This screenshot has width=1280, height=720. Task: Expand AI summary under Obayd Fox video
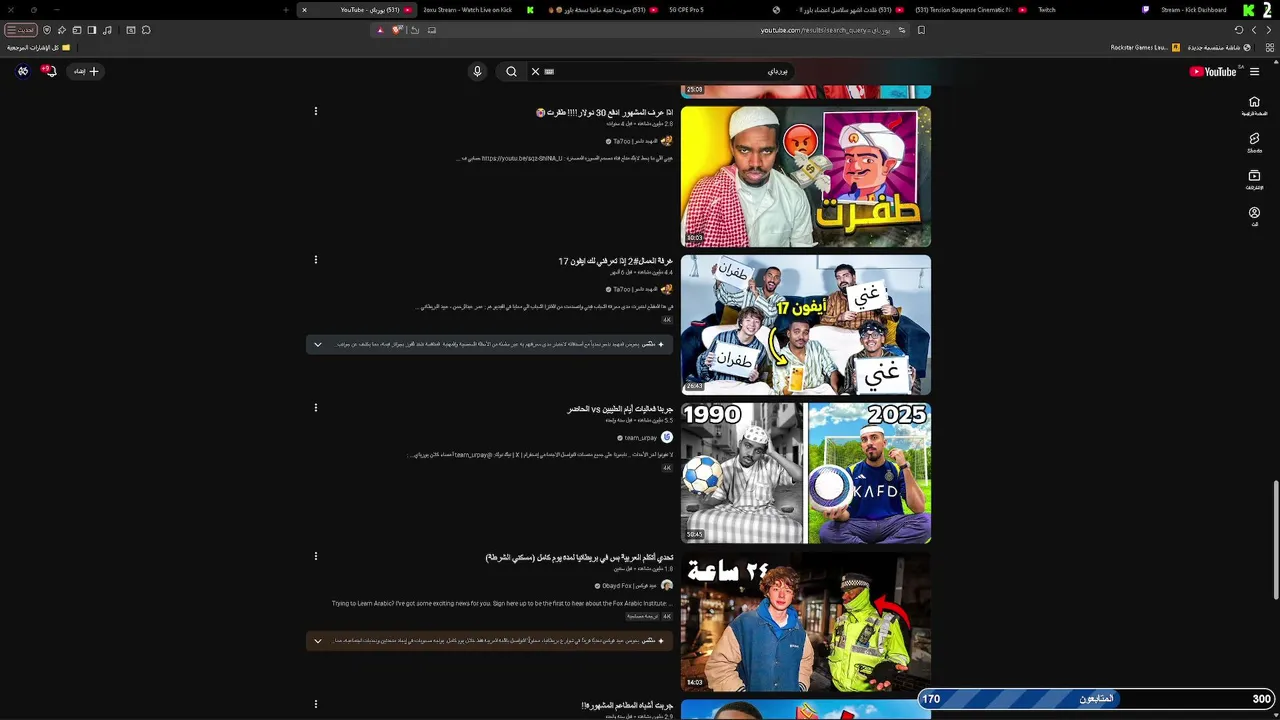coord(318,641)
